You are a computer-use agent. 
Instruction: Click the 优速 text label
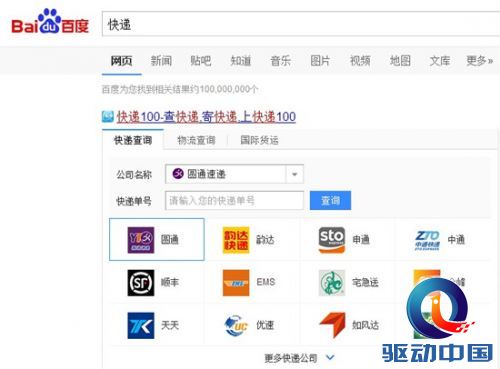tap(265, 325)
